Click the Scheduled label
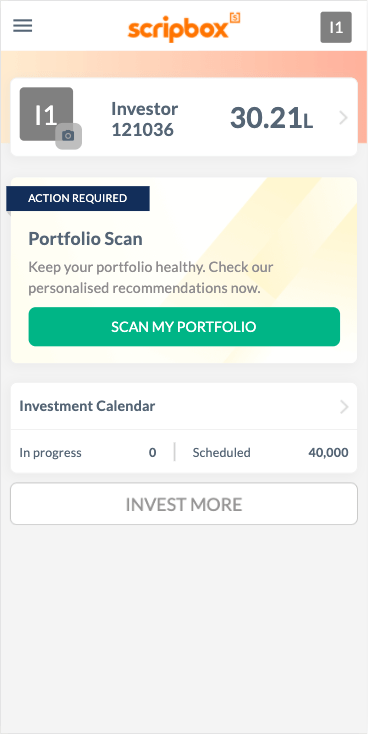This screenshot has height=734, width=368. point(221,453)
